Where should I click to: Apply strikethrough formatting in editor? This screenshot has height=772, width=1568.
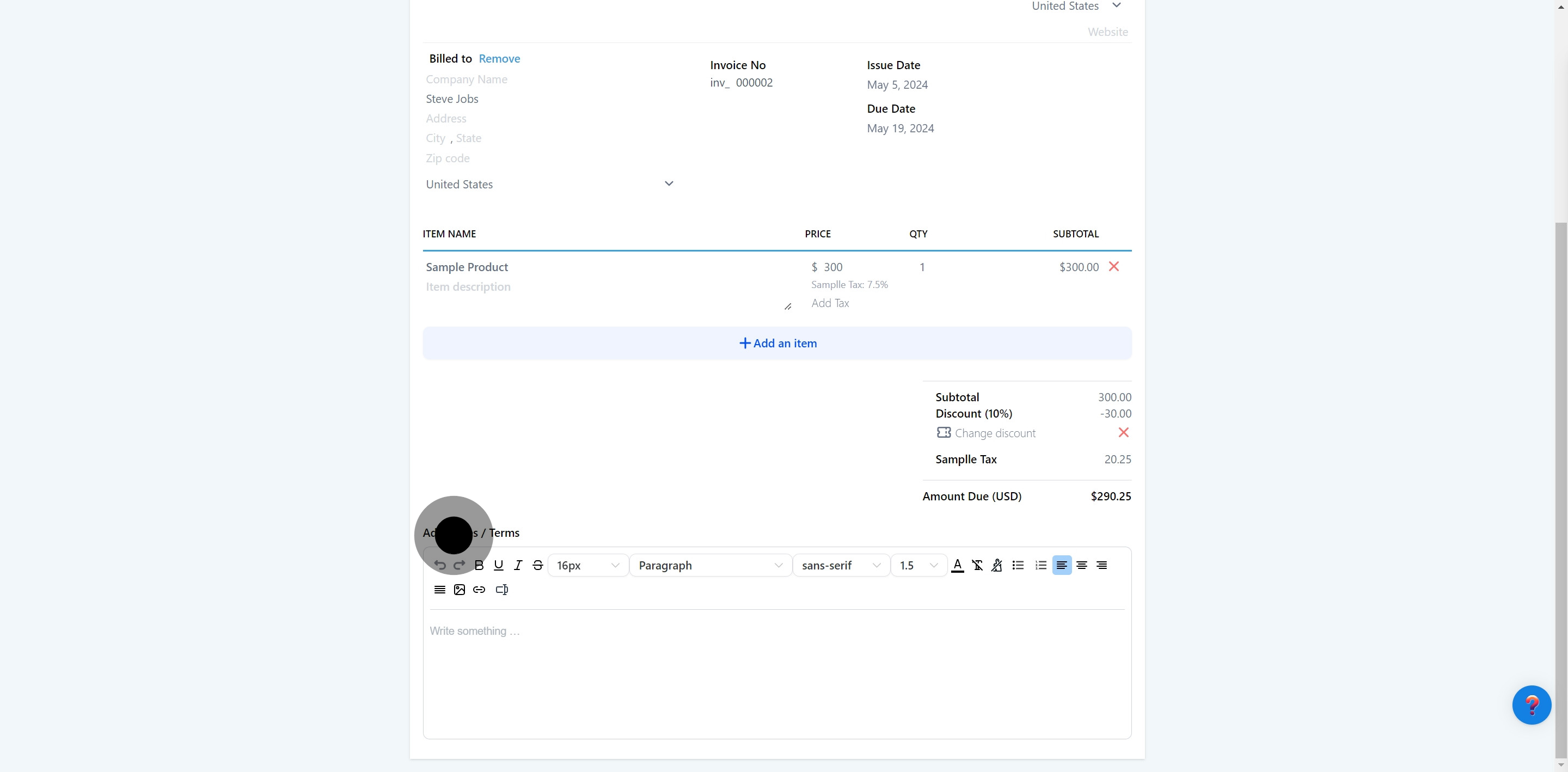(x=537, y=565)
